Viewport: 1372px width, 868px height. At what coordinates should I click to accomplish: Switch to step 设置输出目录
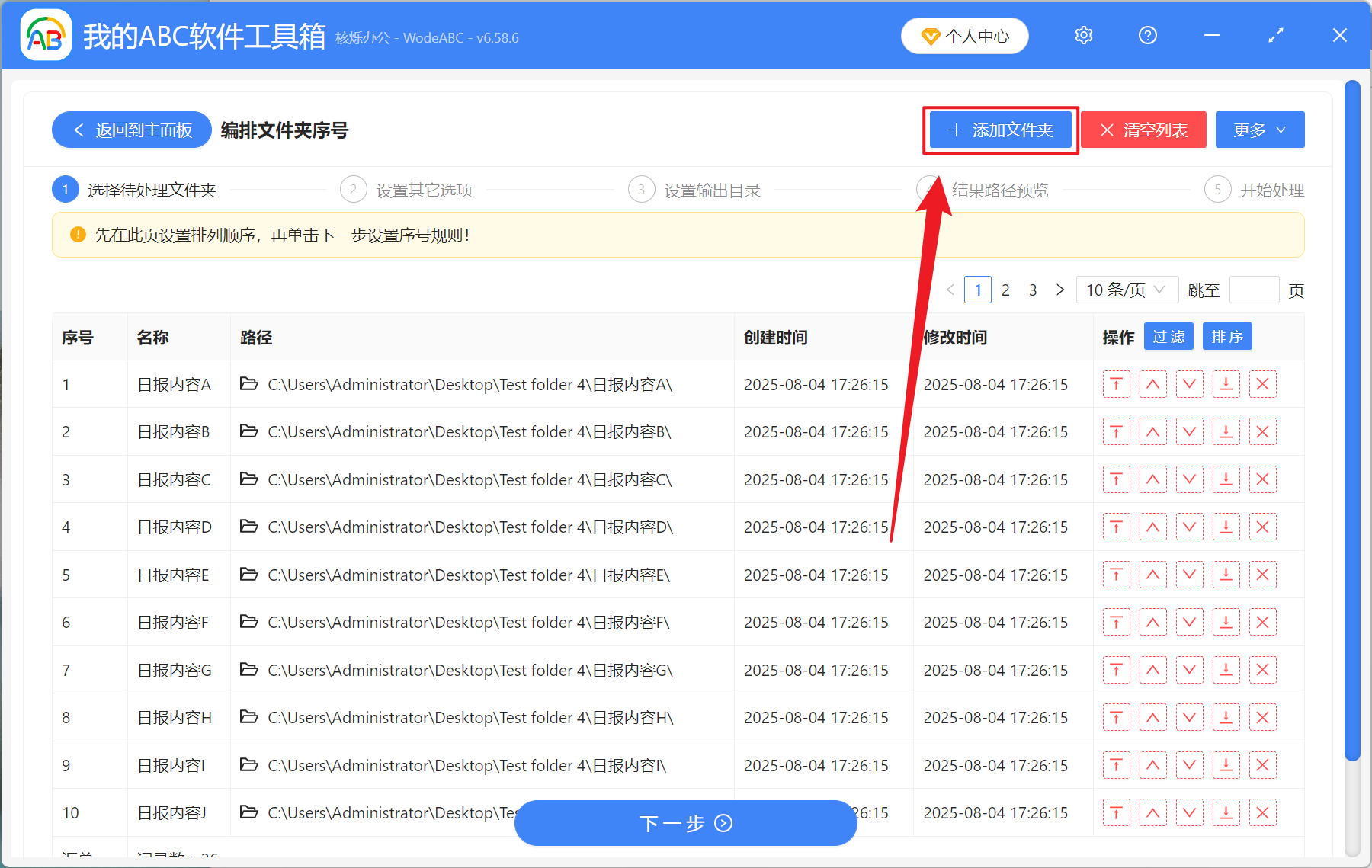tap(710, 190)
